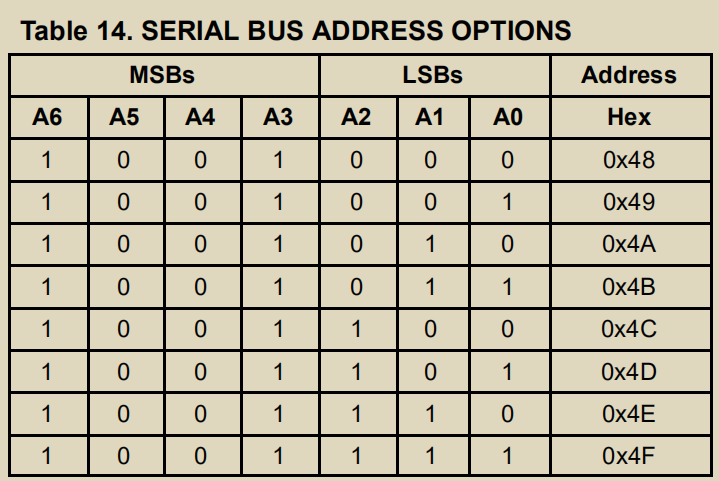This screenshot has height=481, width=719.
Task: Click the A5 column header
Action: pos(126,117)
